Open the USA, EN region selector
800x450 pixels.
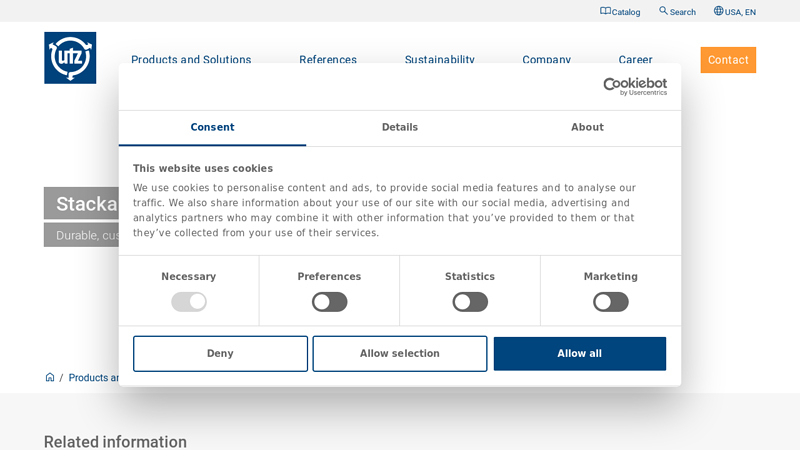click(x=740, y=12)
